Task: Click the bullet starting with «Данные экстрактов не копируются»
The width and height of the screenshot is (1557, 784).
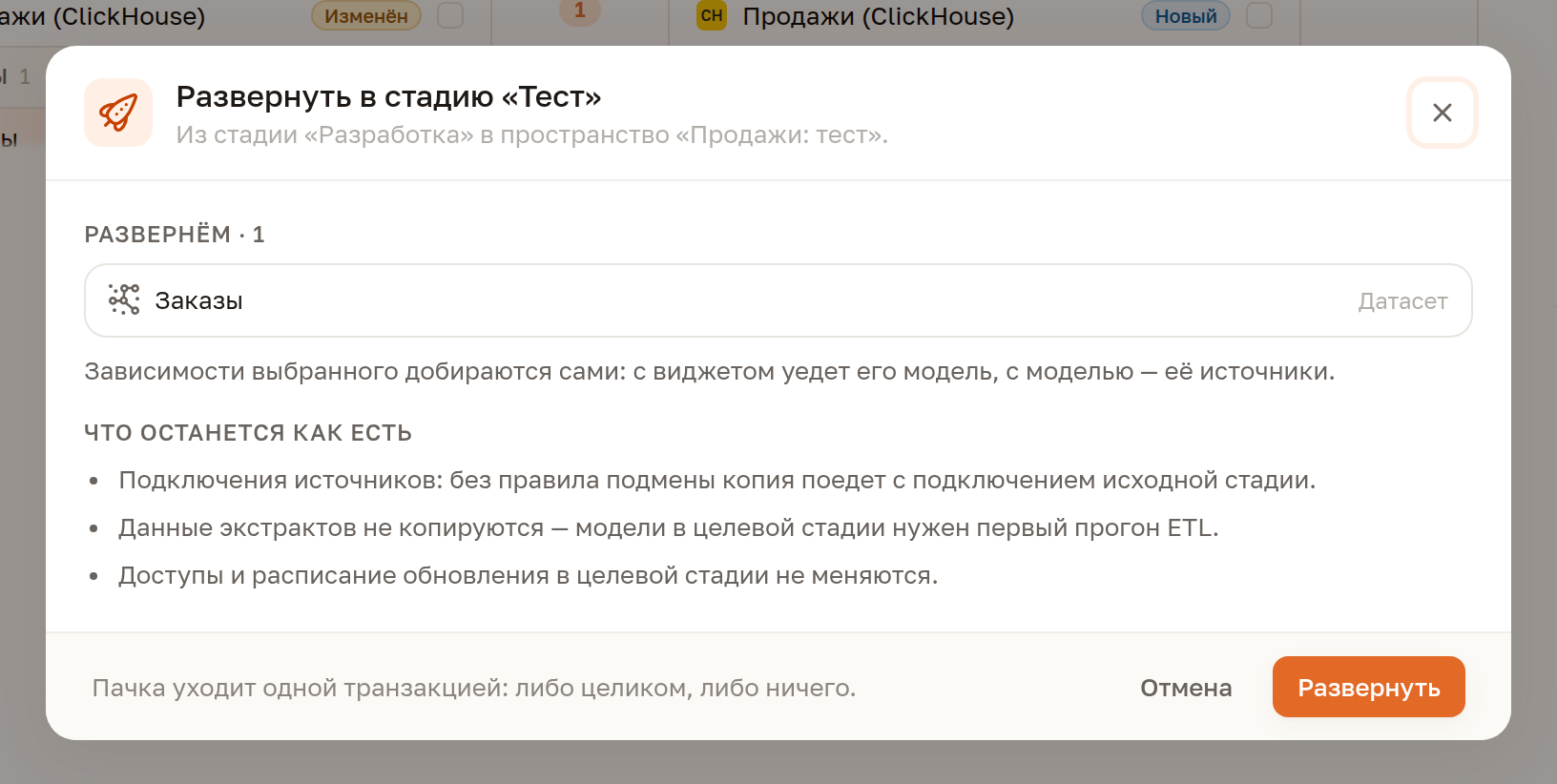Action: click(x=669, y=528)
